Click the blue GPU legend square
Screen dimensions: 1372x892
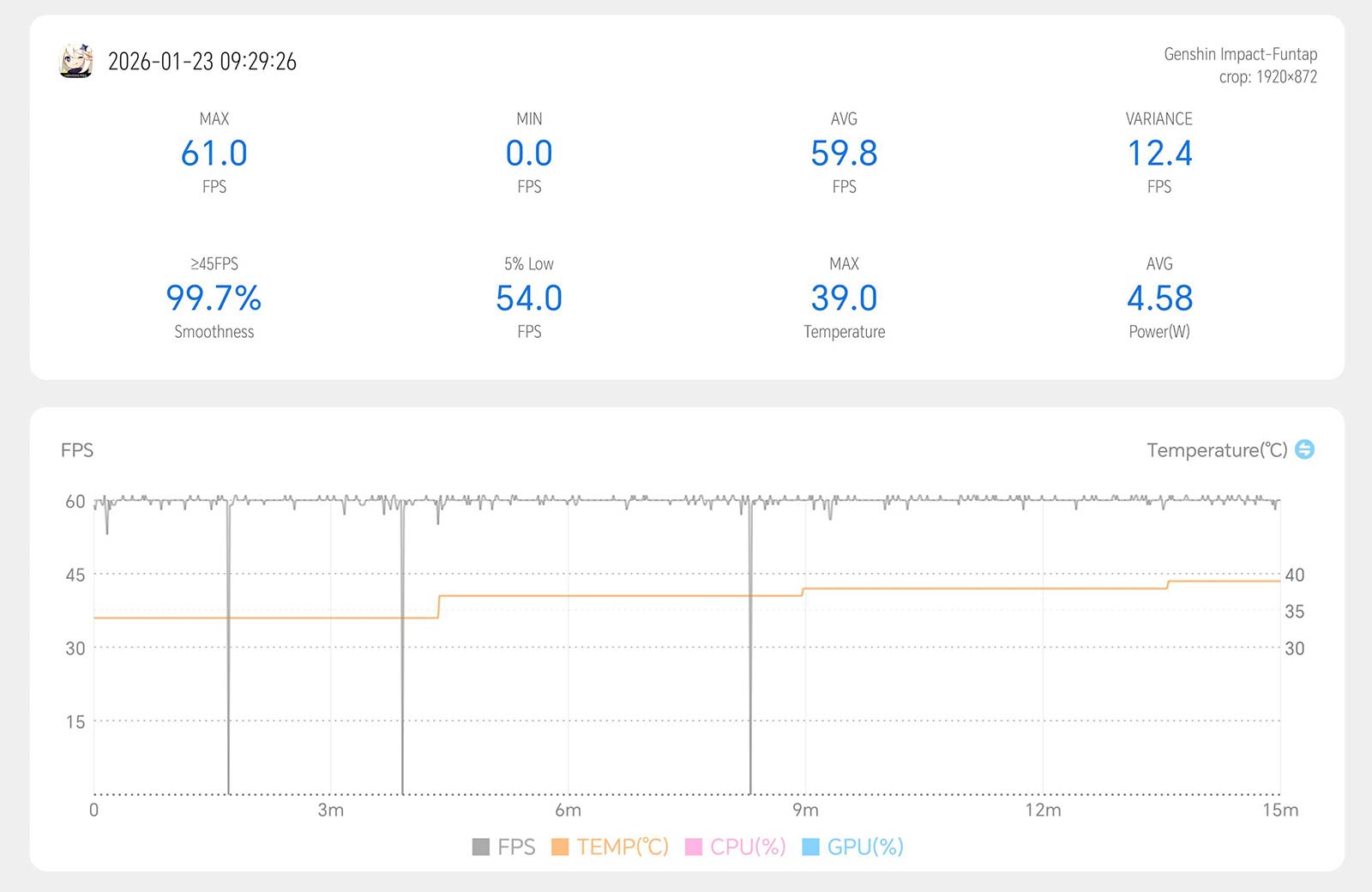(x=810, y=847)
